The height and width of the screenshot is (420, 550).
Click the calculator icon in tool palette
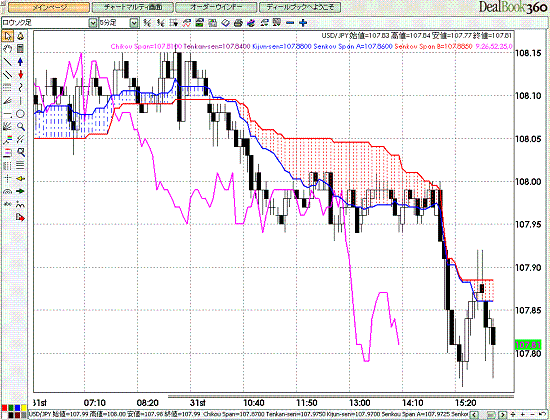tap(20, 49)
